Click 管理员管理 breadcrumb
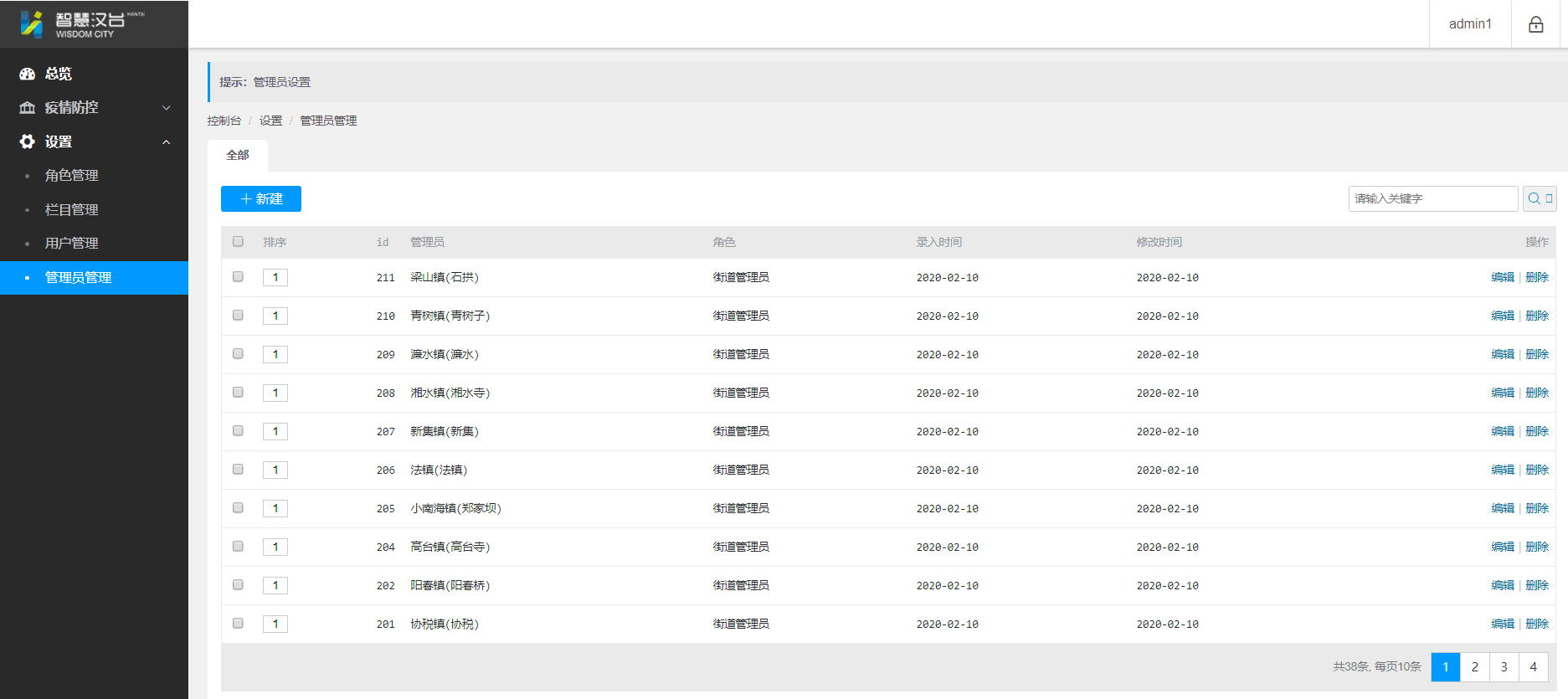1568x699 pixels. point(328,121)
